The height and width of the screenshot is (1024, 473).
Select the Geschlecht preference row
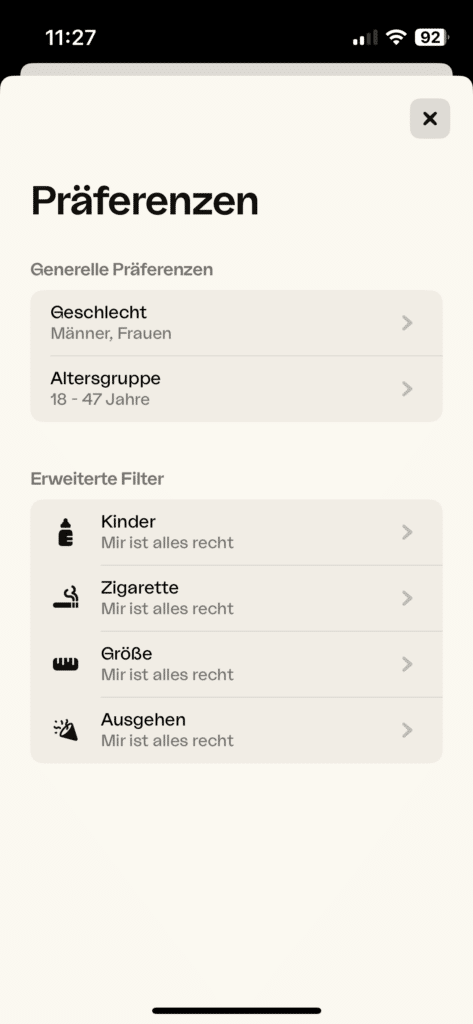click(x=236, y=323)
